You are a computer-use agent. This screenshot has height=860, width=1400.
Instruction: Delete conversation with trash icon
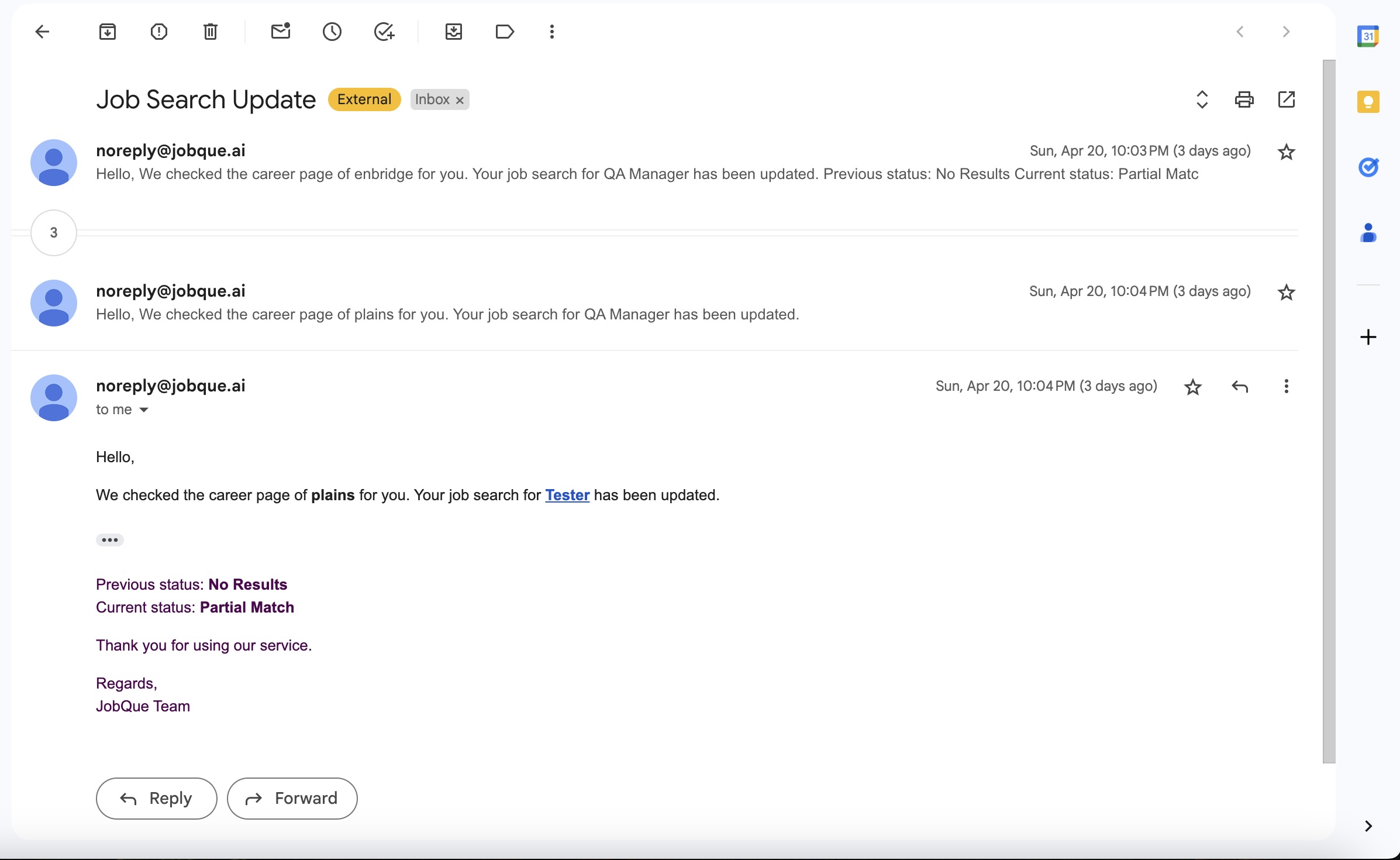211,32
